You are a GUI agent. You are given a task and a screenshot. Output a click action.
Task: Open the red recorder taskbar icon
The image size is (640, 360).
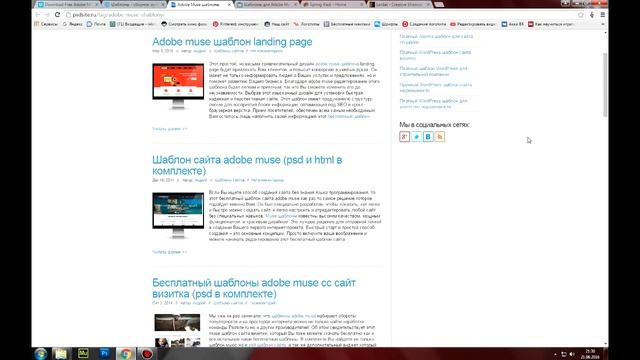147,353
